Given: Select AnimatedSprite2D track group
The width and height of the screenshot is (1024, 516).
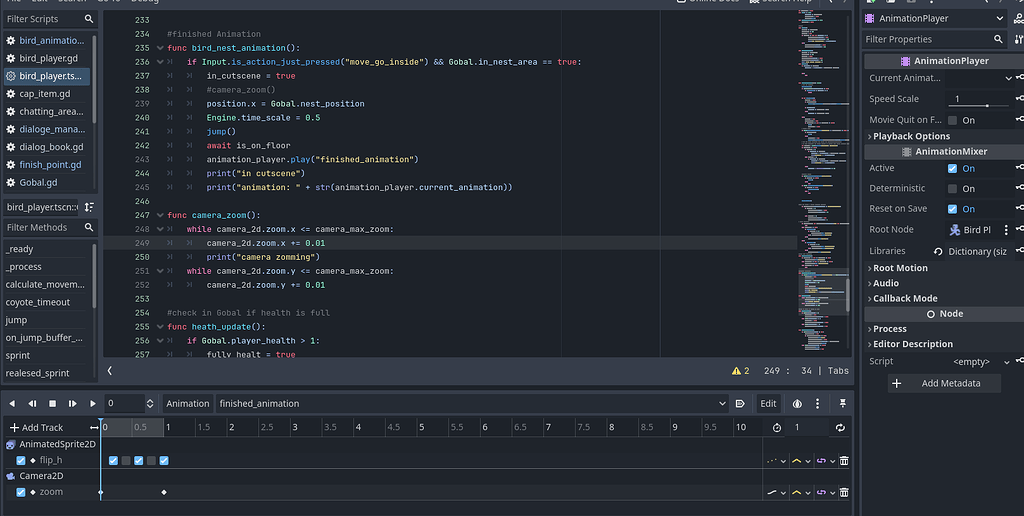Looking at the screenshot, I should click(50, 444).
